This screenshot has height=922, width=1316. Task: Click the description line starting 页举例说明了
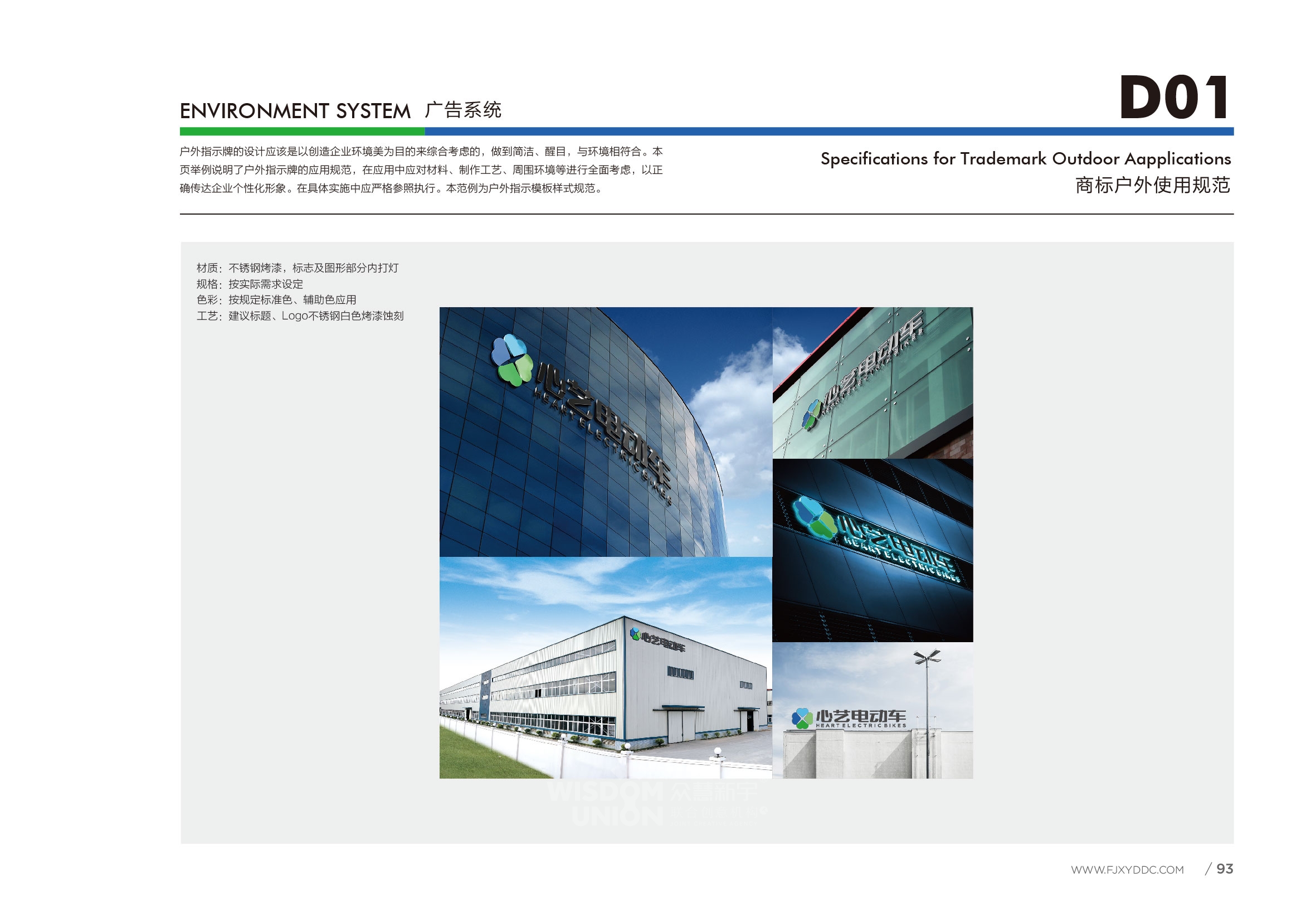pos(421,169)
